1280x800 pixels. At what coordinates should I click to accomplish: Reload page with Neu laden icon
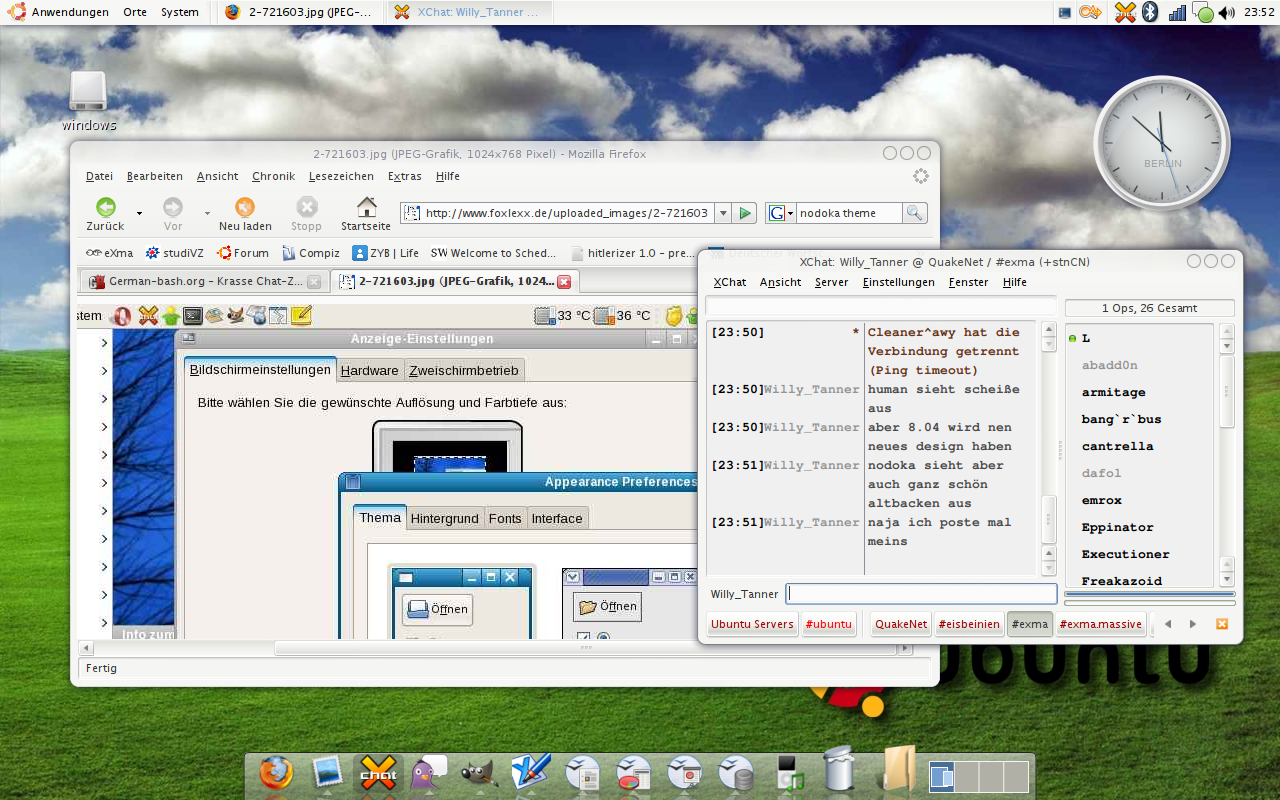[244, 207]
